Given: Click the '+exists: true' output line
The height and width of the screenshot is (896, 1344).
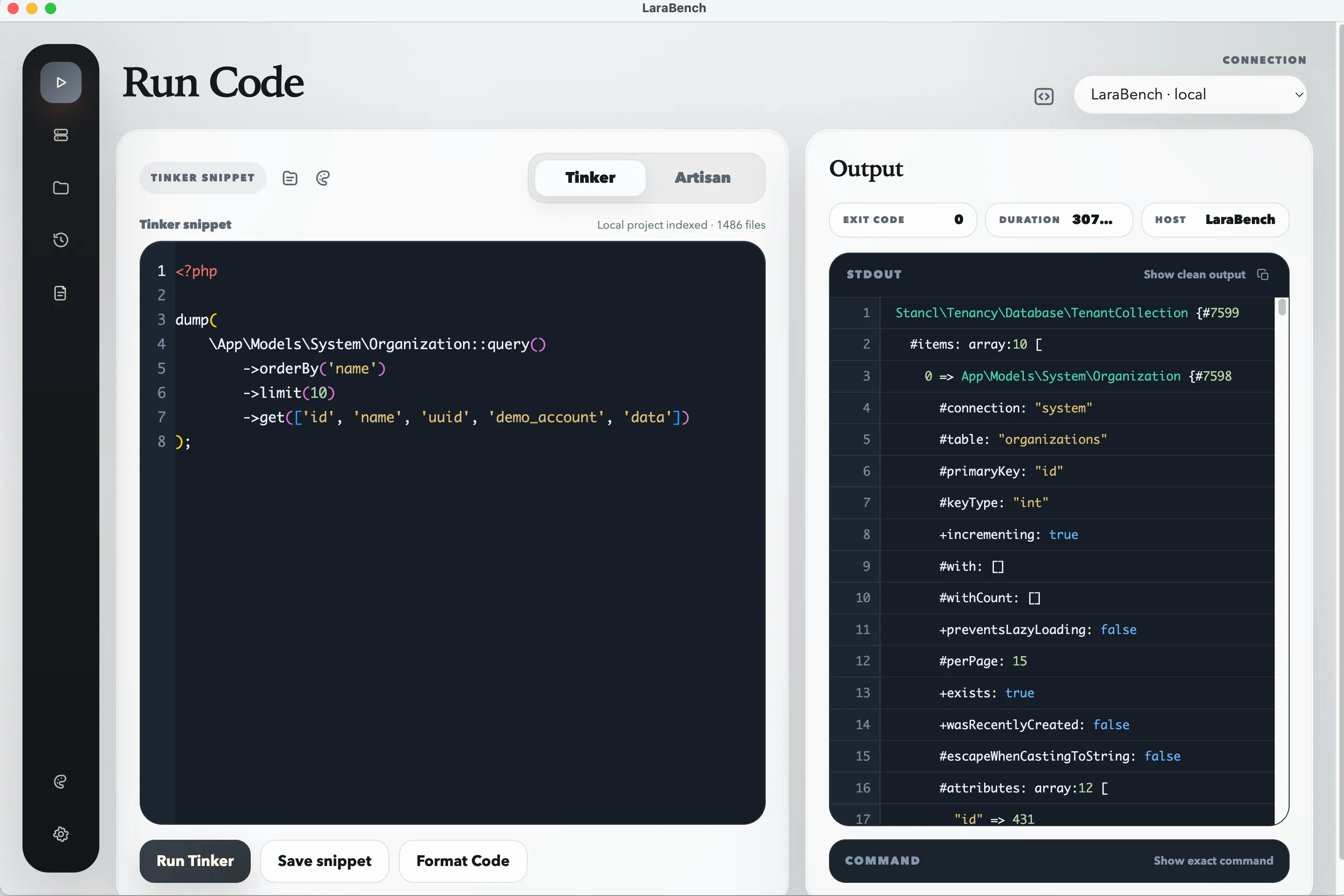Looking at the screenshot, I should pos(986,693).
